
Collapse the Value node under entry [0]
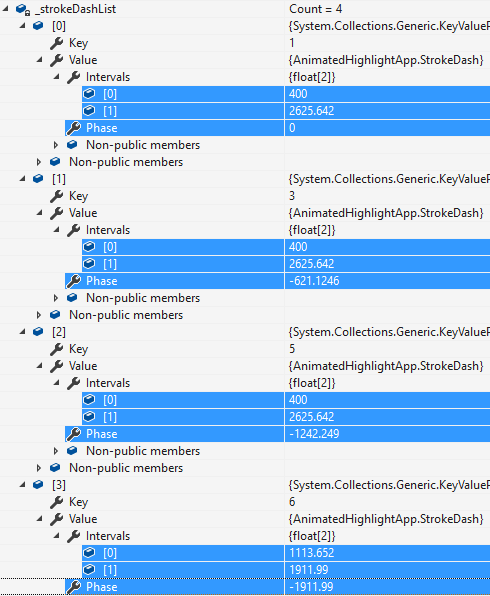40,60
